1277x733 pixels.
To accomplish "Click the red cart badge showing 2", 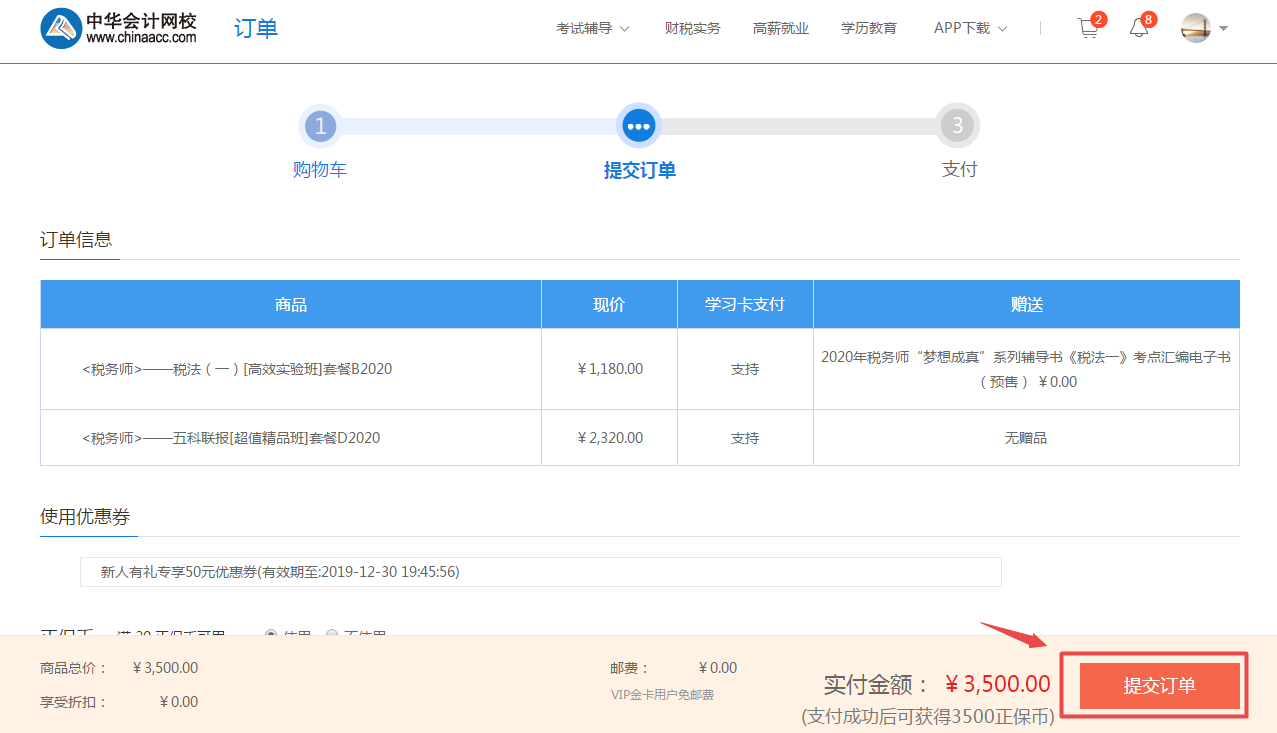I will [1099, 19].
